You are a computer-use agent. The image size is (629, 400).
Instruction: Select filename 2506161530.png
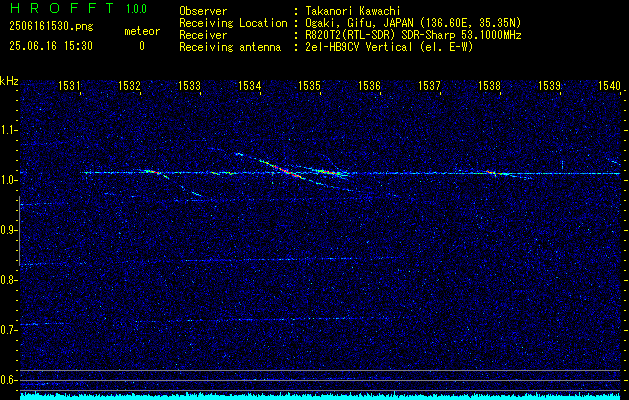tap(51, 27)
